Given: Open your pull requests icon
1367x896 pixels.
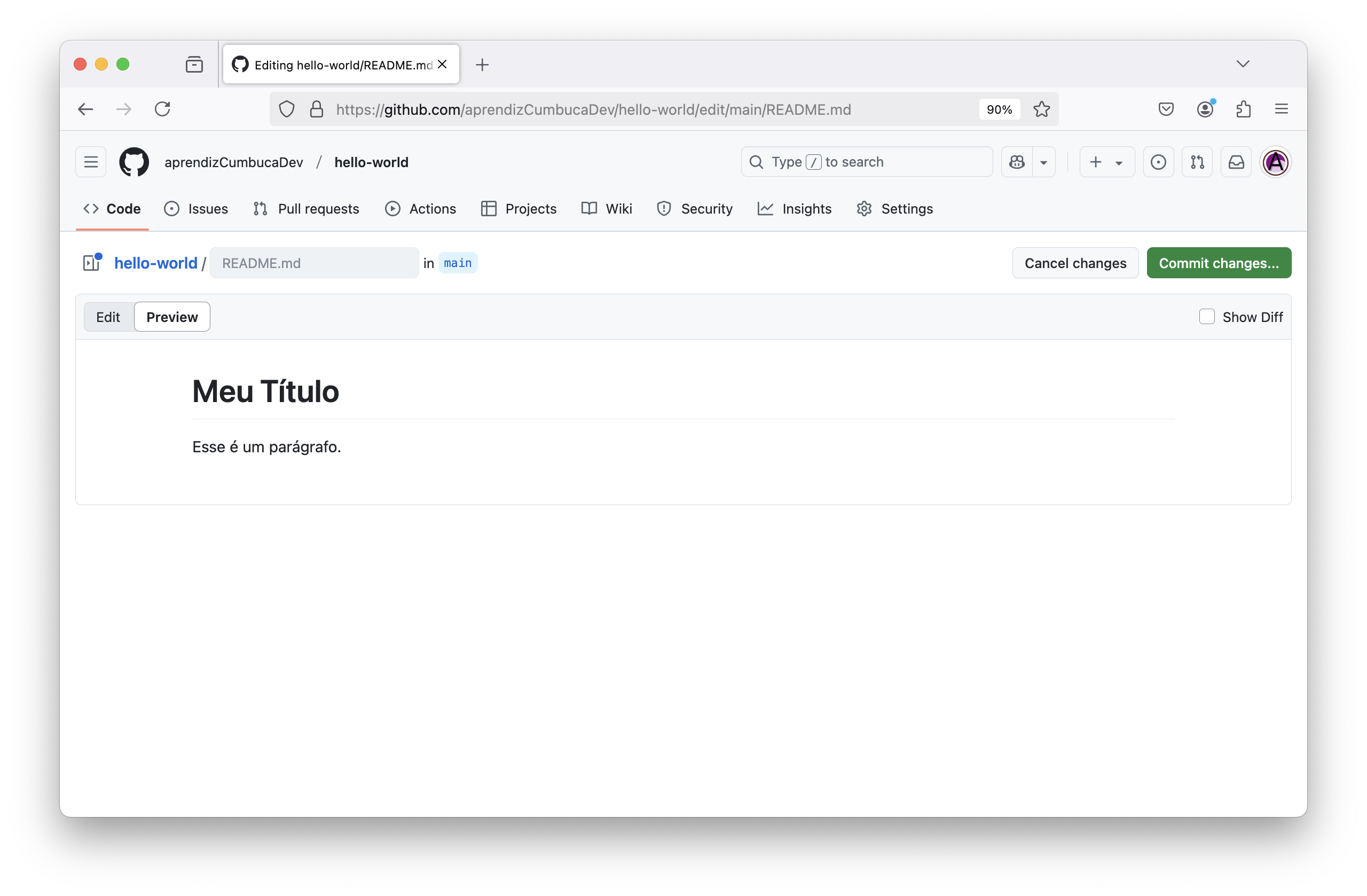Looking at the screenshot, I should (x=1197, y=162).
